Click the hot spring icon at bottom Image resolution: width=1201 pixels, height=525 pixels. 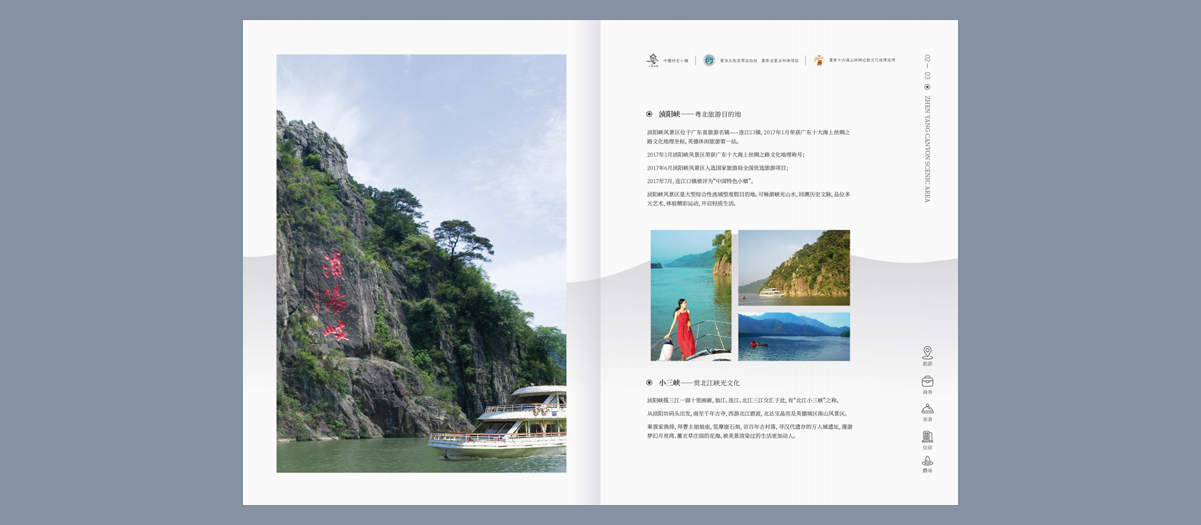[x=927, y=462]
